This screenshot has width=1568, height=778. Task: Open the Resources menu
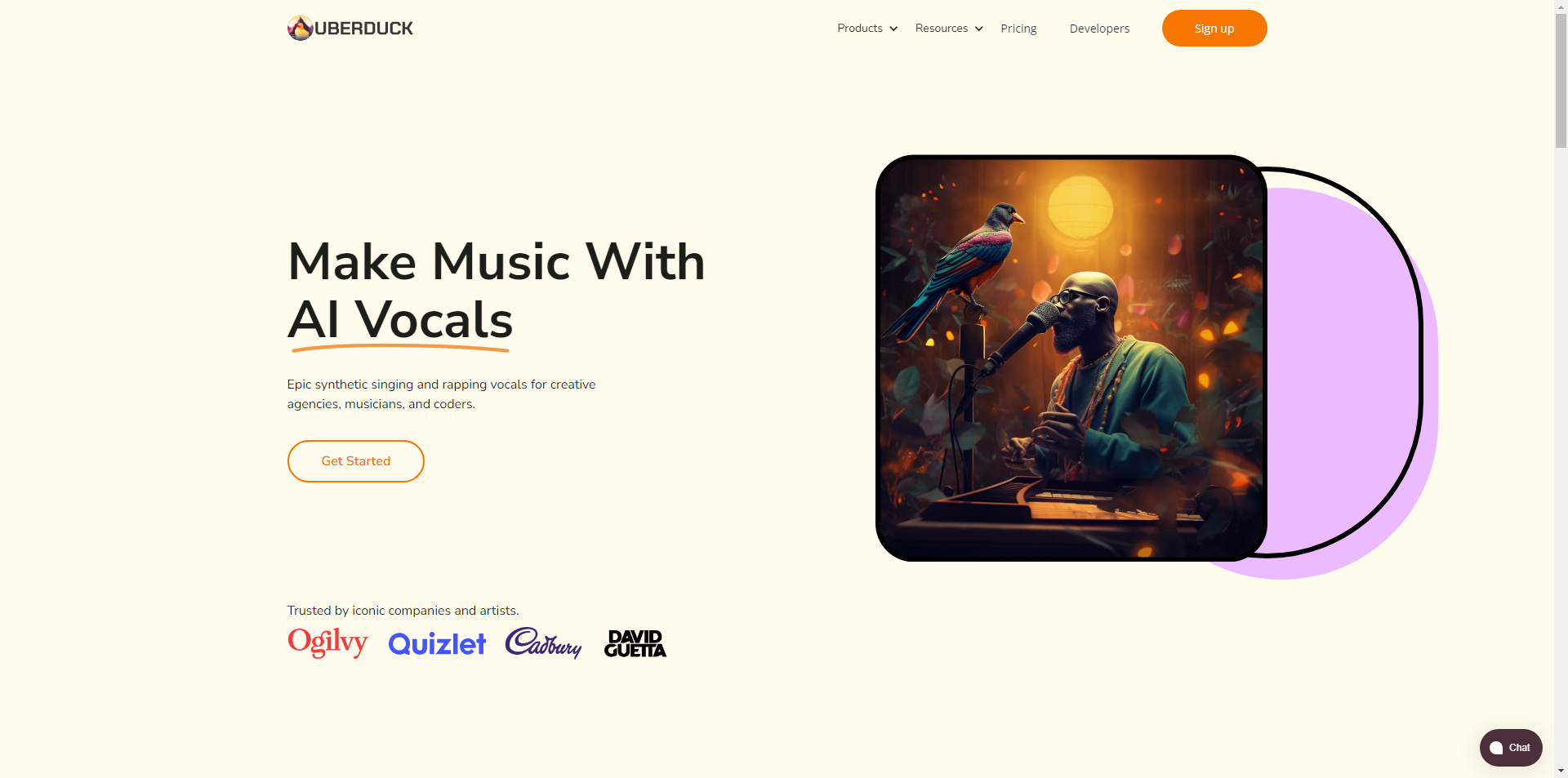949,28
